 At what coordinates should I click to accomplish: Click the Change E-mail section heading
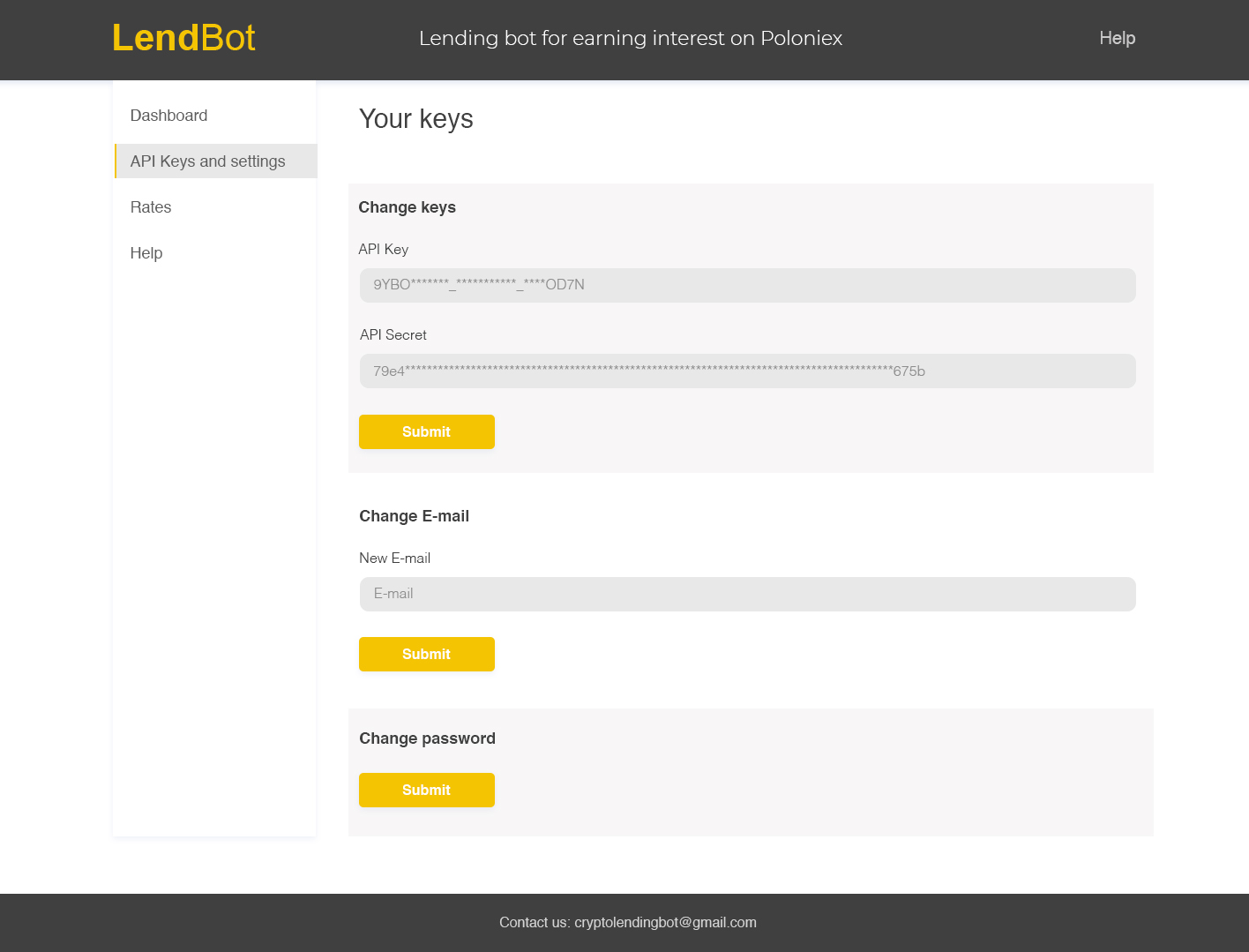tap(414, 516)
